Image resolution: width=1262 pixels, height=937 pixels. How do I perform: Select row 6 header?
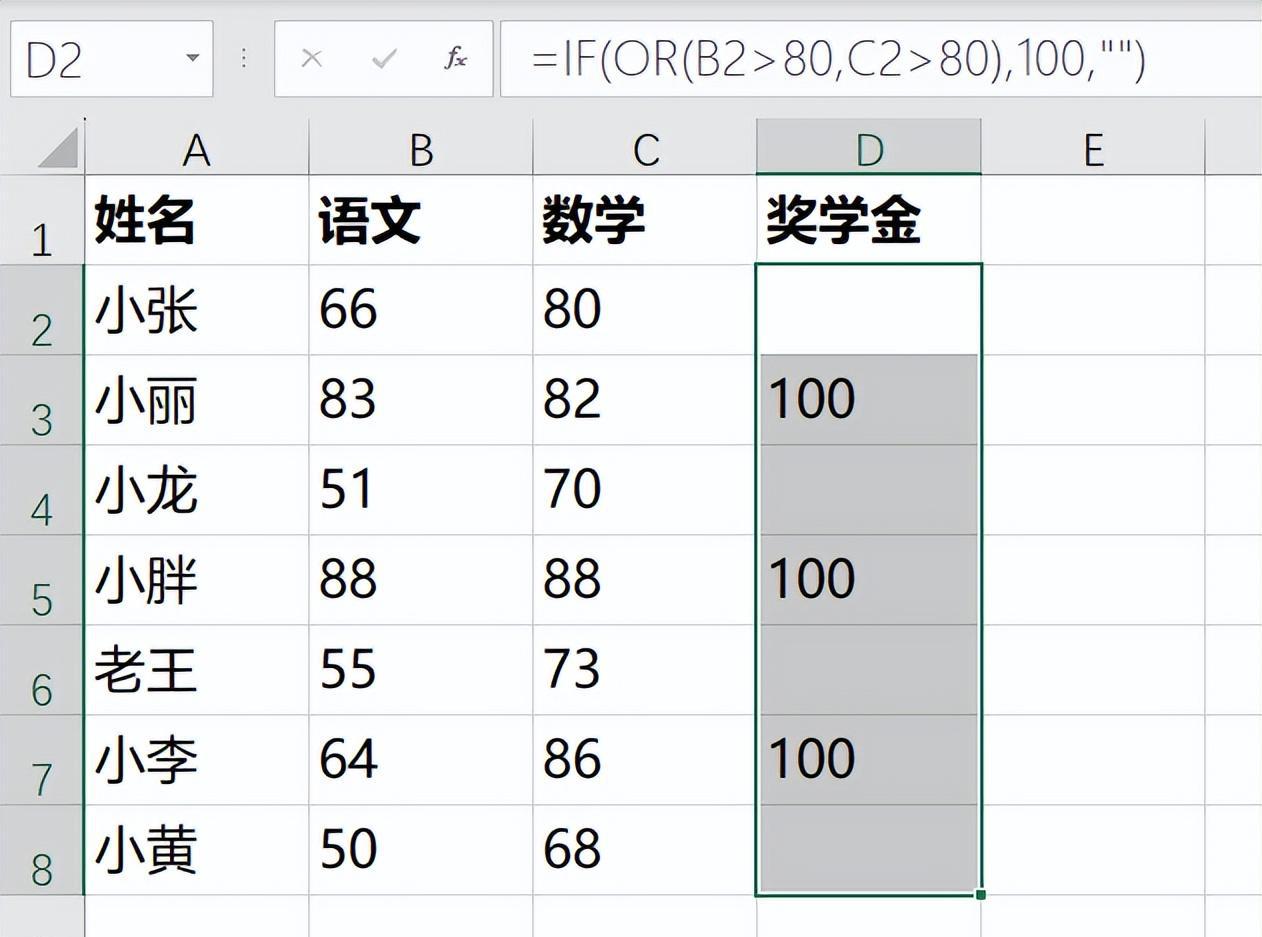(42, 670)
